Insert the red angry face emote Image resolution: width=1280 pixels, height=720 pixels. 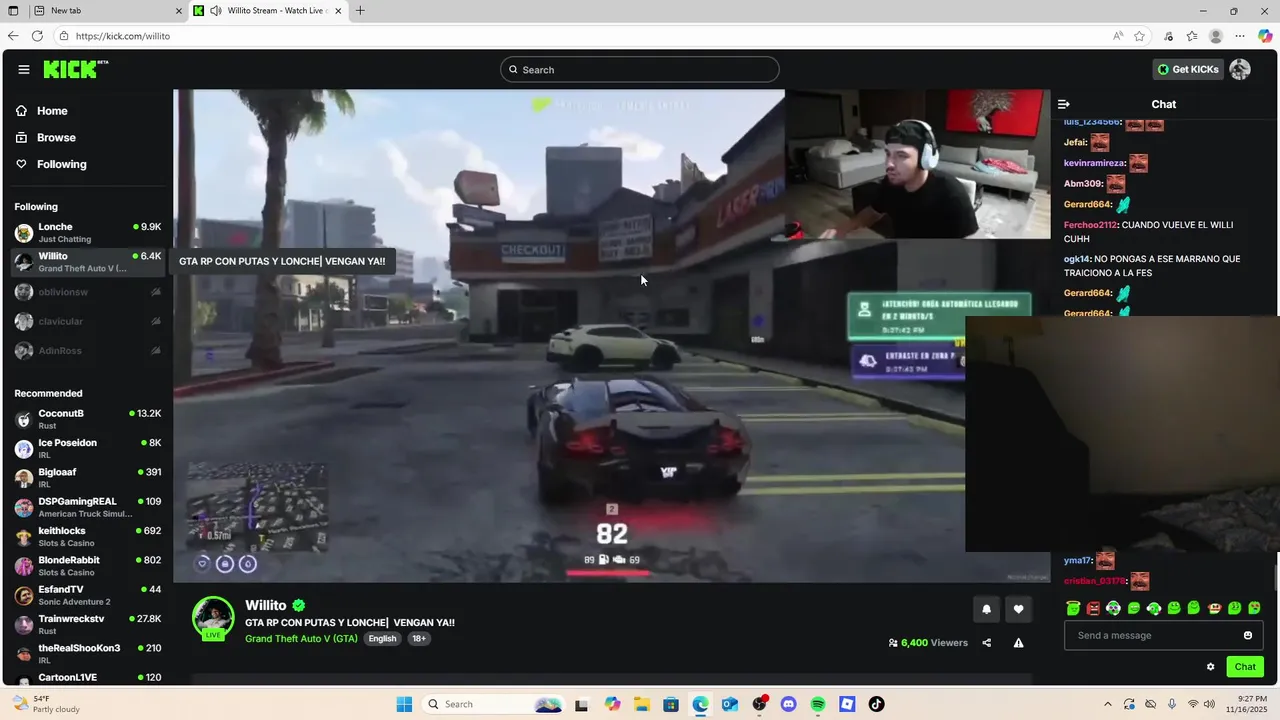pos(1093,608)
